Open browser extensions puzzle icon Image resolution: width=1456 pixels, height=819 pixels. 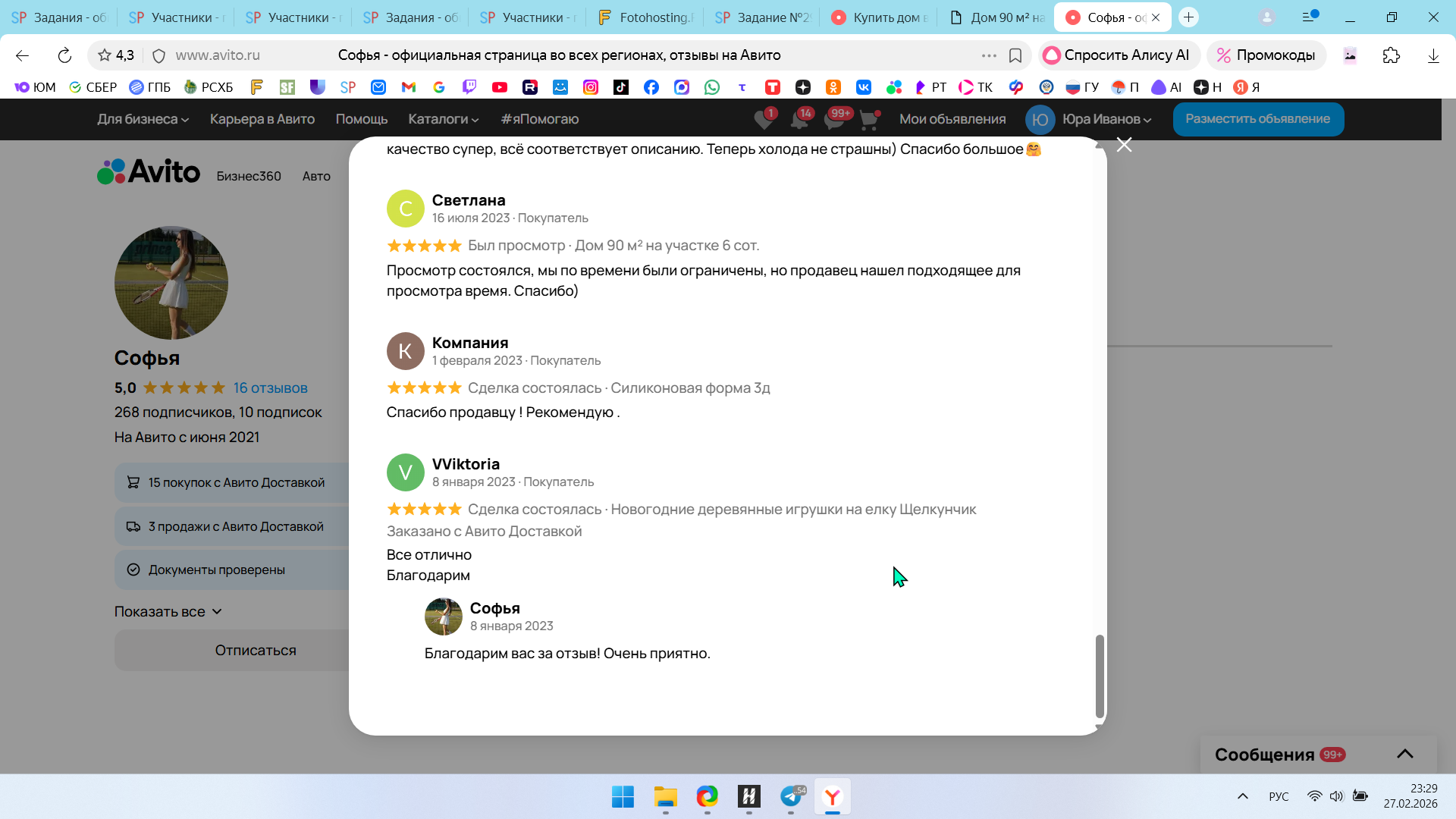point(1391,55)
